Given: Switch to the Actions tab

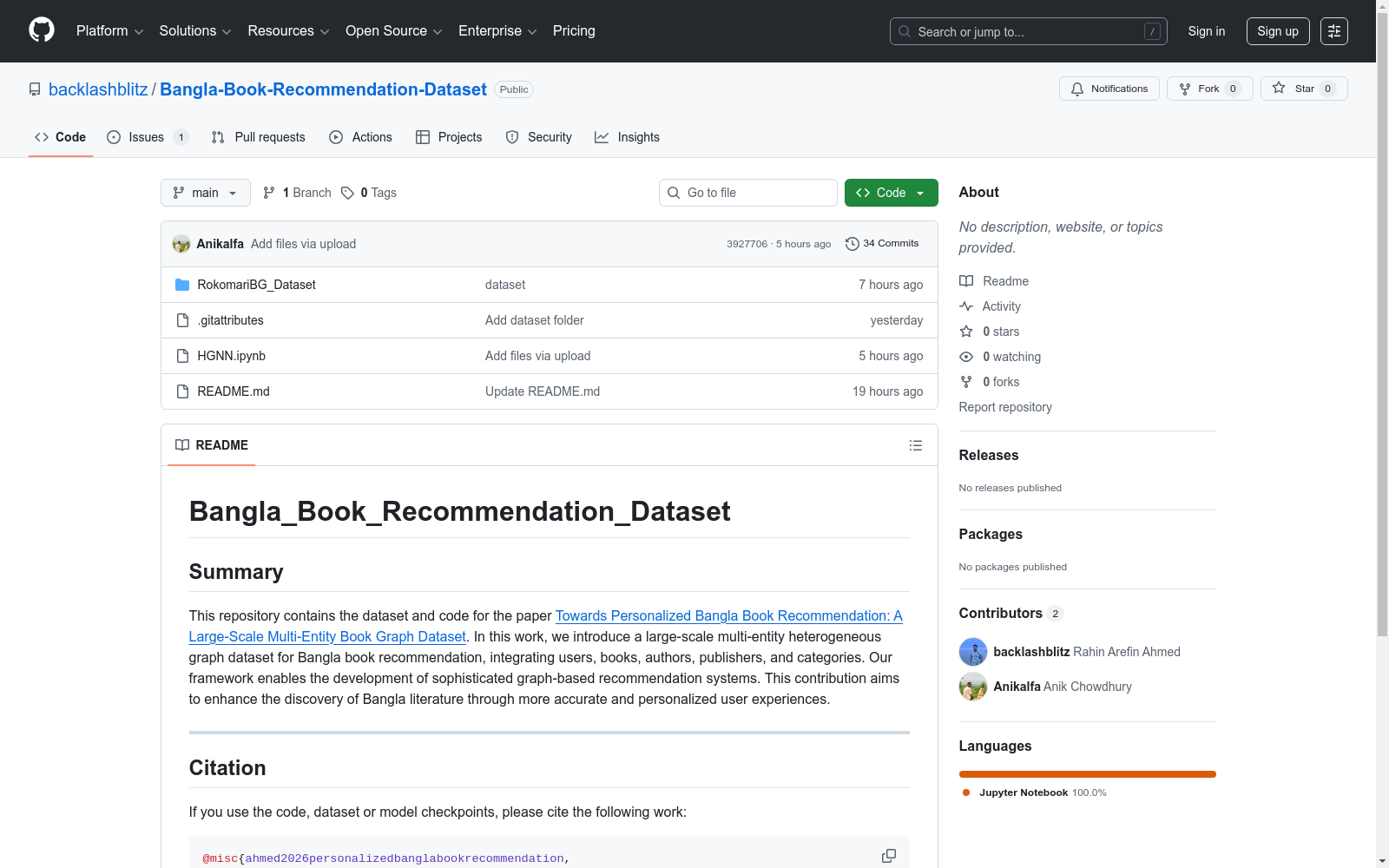Looking at the screenshot, I should [361, 137].
